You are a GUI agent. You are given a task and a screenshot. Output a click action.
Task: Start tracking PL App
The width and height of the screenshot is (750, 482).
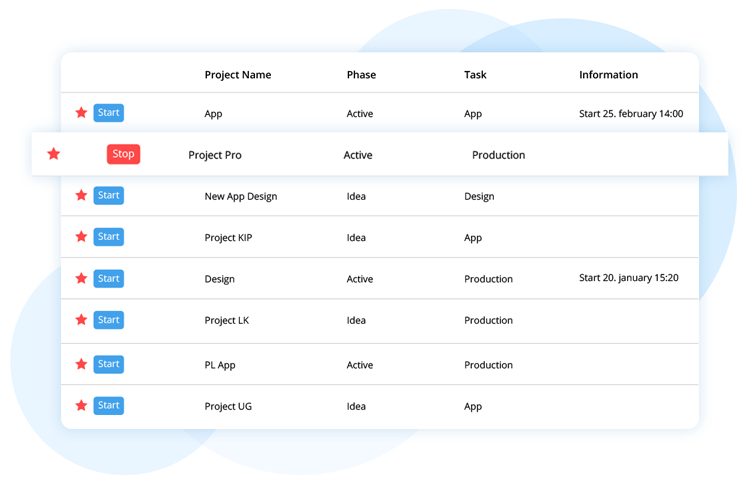click(109, 364)
